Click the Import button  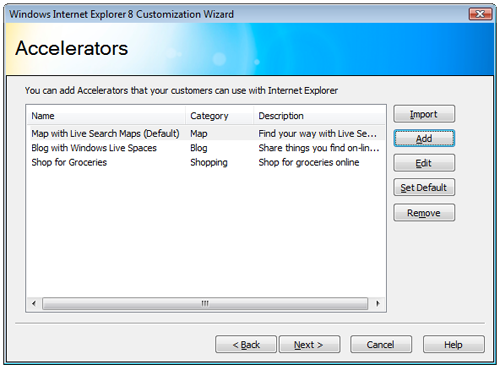pyautogui.click(x=424, y=114)
